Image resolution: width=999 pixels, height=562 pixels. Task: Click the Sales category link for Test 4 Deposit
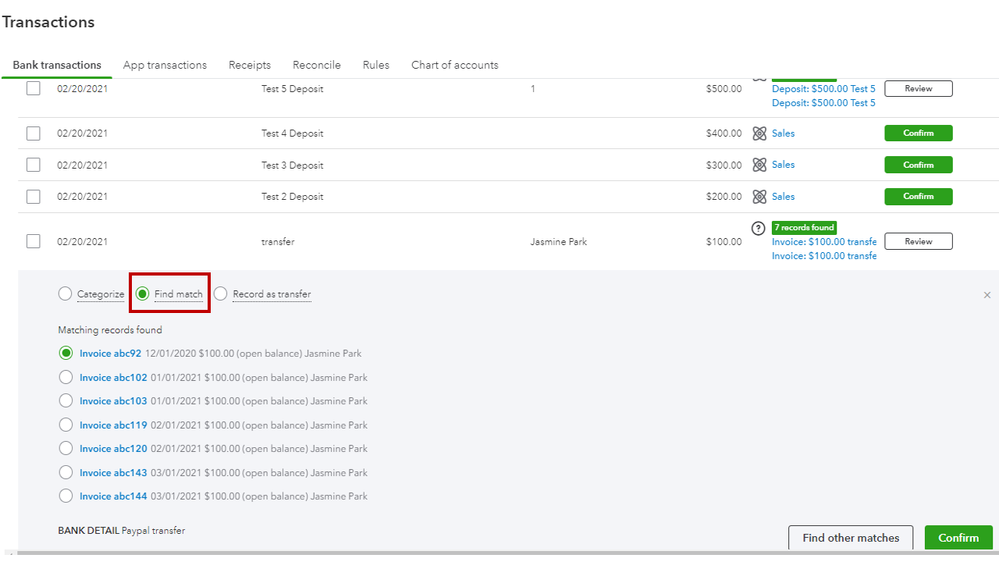tap(783, 133)
